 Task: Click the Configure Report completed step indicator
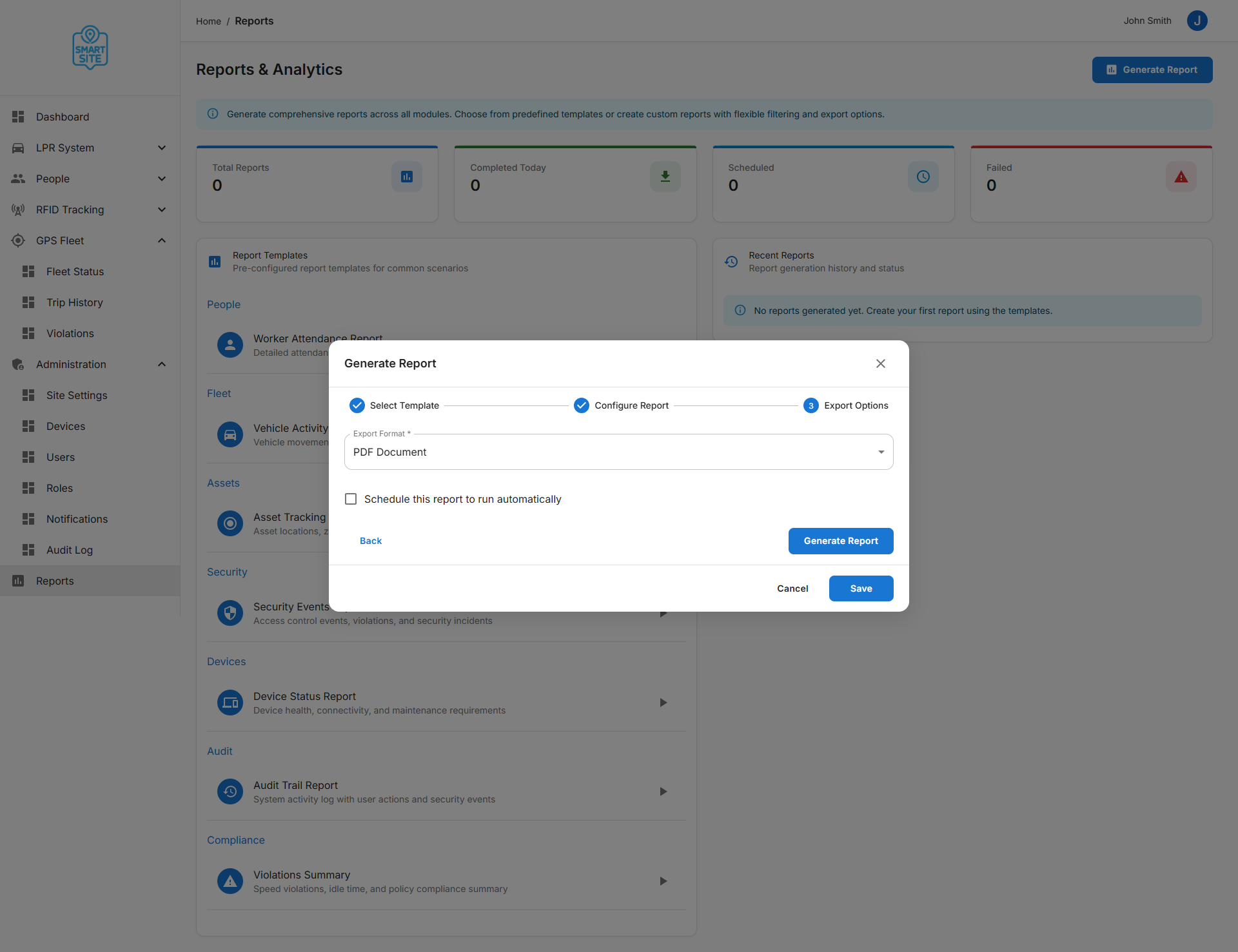(582, 405)
